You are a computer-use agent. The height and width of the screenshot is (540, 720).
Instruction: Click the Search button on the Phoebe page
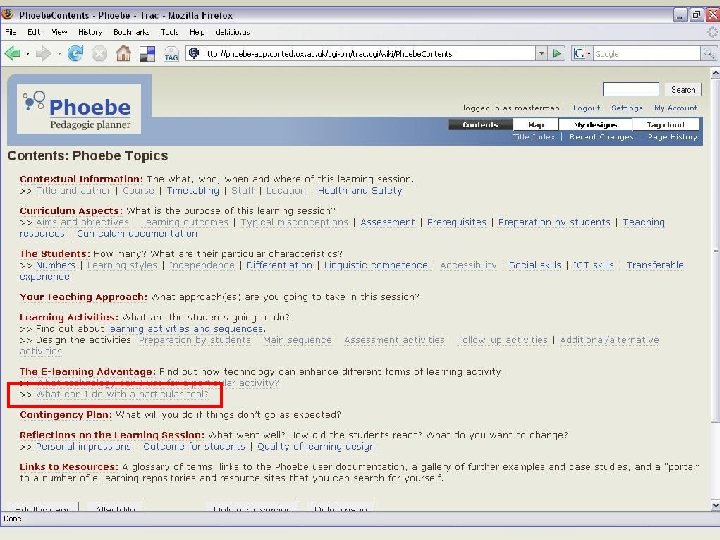pyautogui.click(x=683, y=90)
